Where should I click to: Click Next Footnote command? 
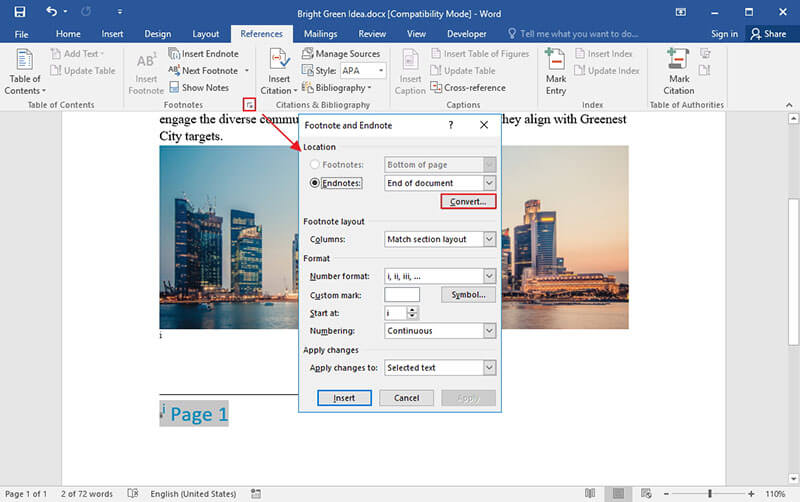point(204,70)
